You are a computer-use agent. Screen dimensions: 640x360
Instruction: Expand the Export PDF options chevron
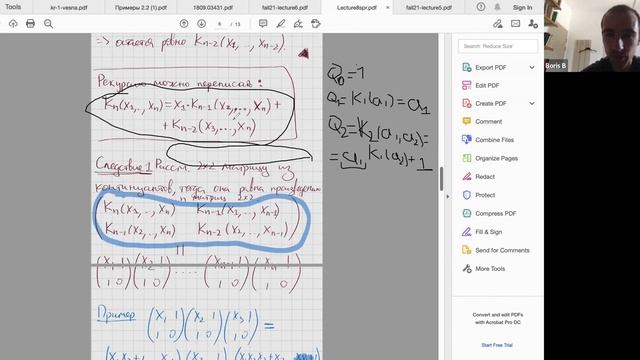[532, 67]
